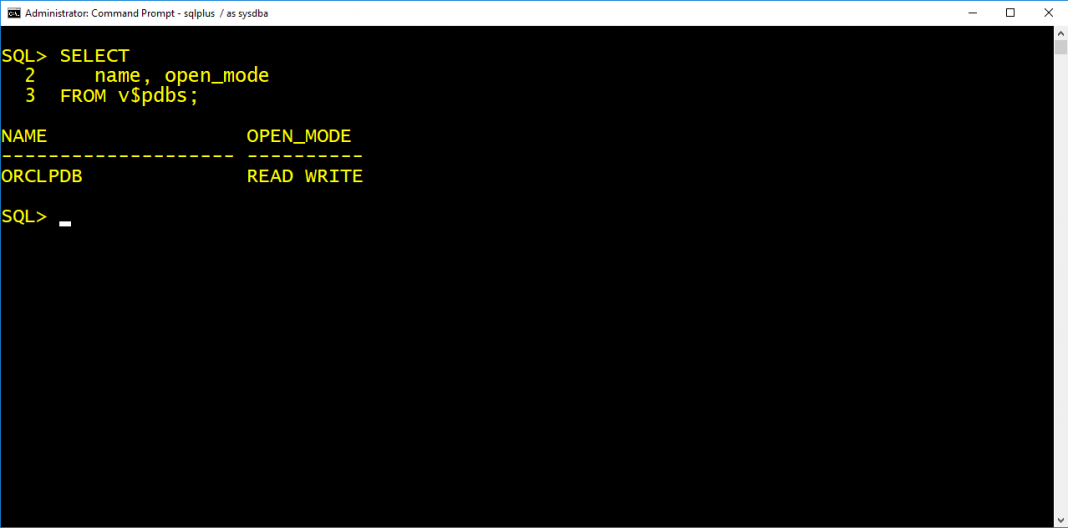The width and height of the screenshot is (1068, 528).
Task: Click the scrollbar up arrow
Action: click(x=1061, y=33)
